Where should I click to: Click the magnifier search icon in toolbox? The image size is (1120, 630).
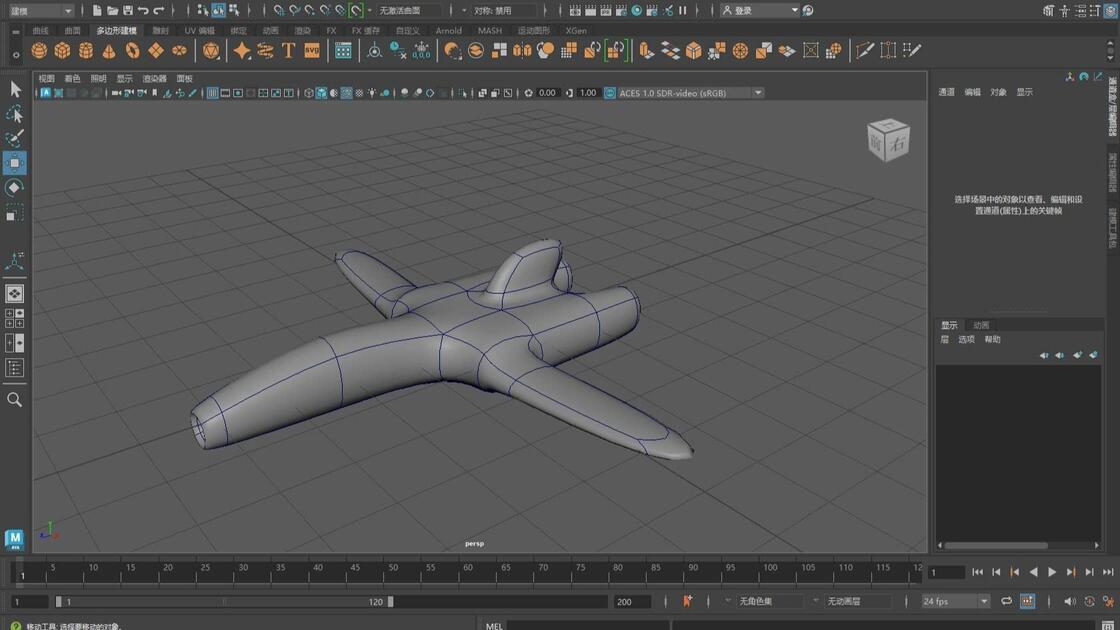(x=14, y=400)
